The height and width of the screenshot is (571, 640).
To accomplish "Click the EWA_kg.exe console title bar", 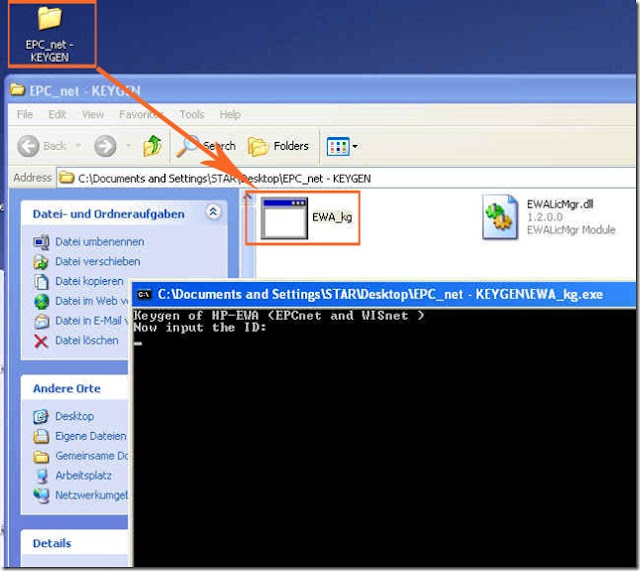I will tap(384, 294).
